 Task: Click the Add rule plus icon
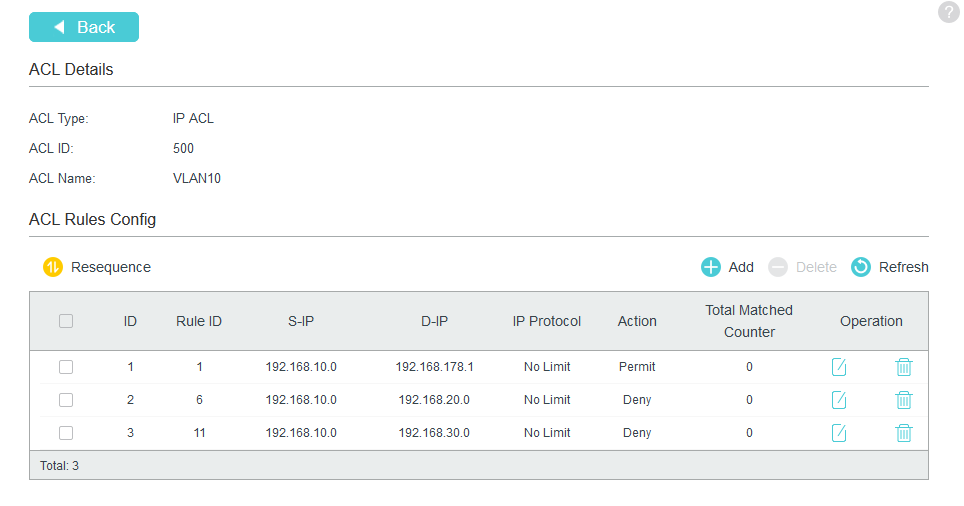pos(711,267)
